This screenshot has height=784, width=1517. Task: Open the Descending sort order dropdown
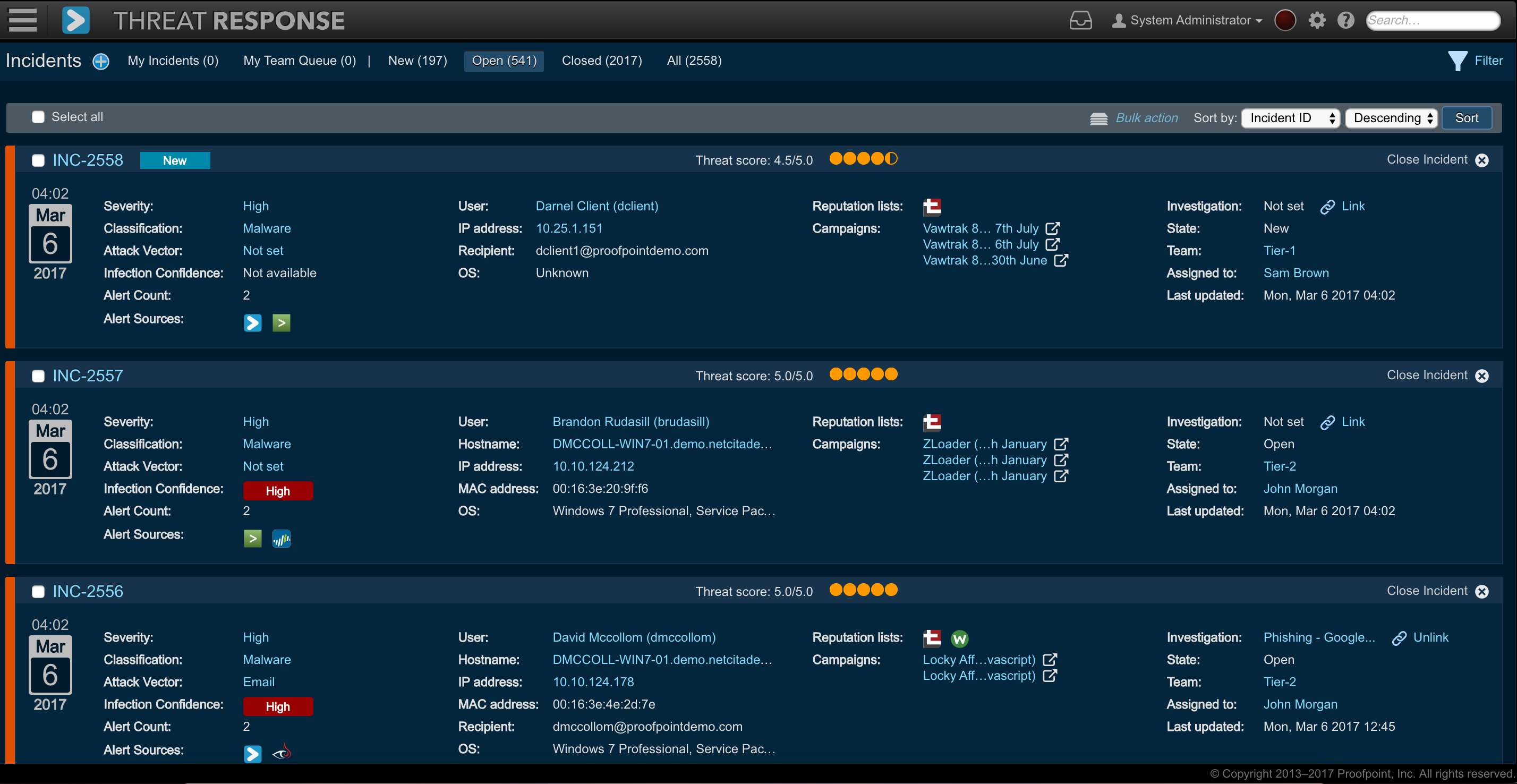(1391, 118)
